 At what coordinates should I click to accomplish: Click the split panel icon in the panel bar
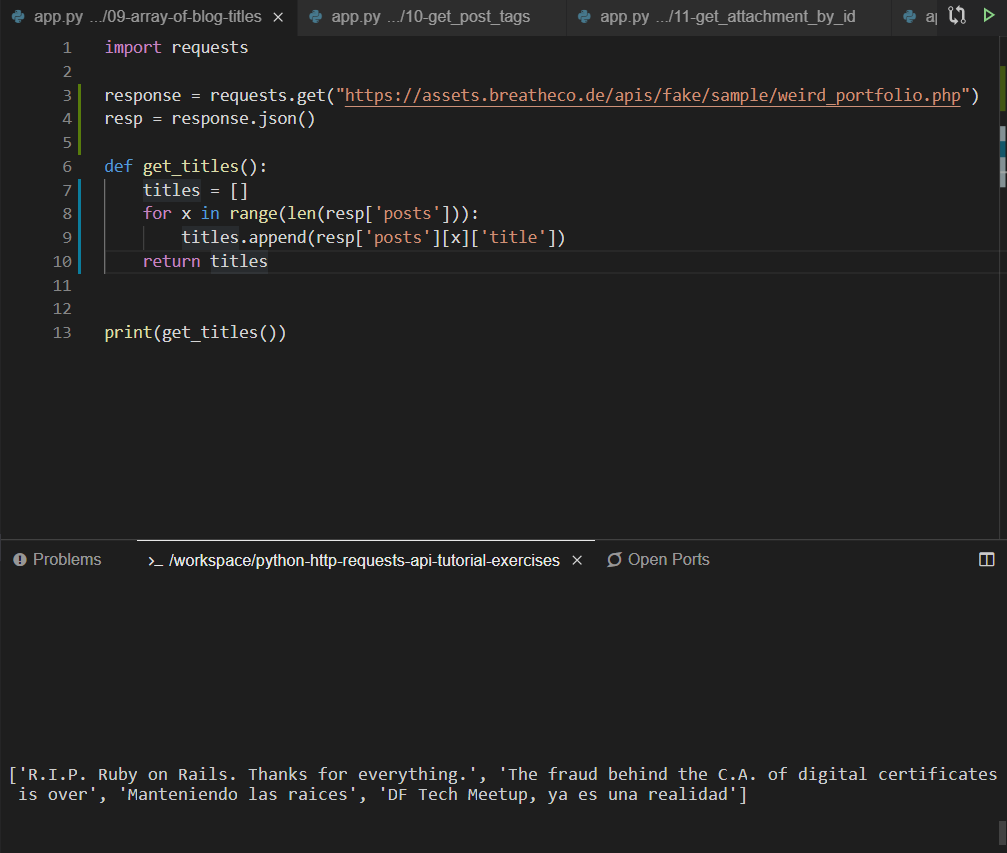click(x=986, y=560)
